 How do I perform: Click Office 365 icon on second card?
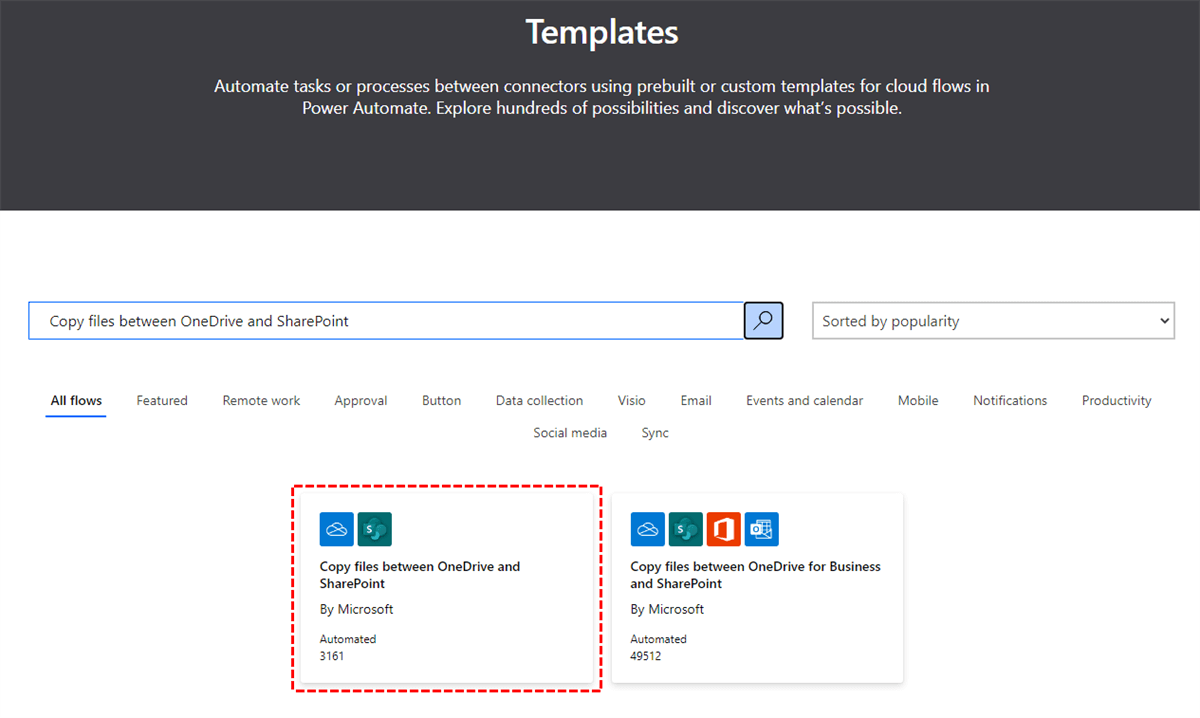click(x=723, y=529)
